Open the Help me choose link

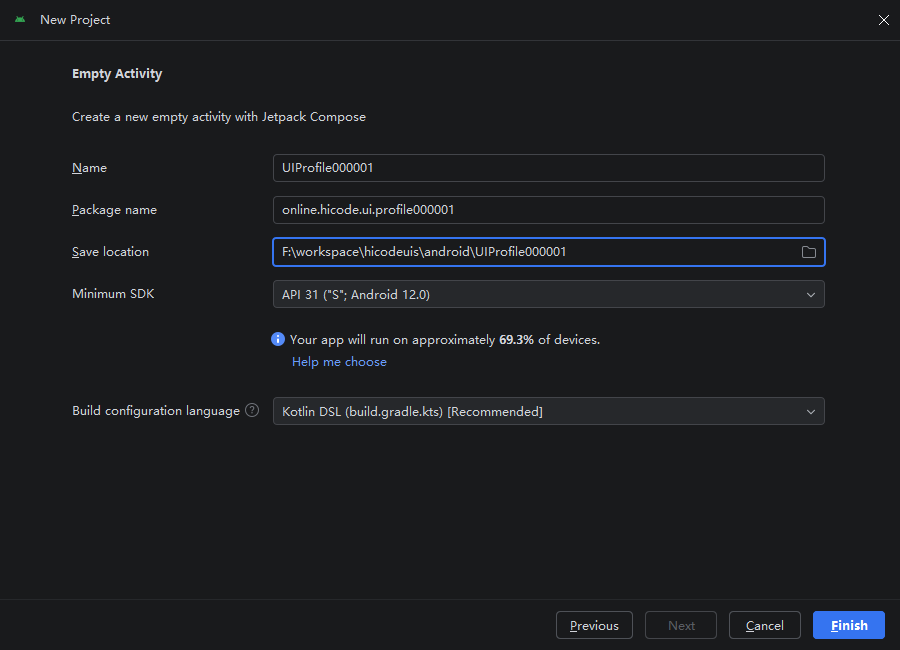(339, 362)
